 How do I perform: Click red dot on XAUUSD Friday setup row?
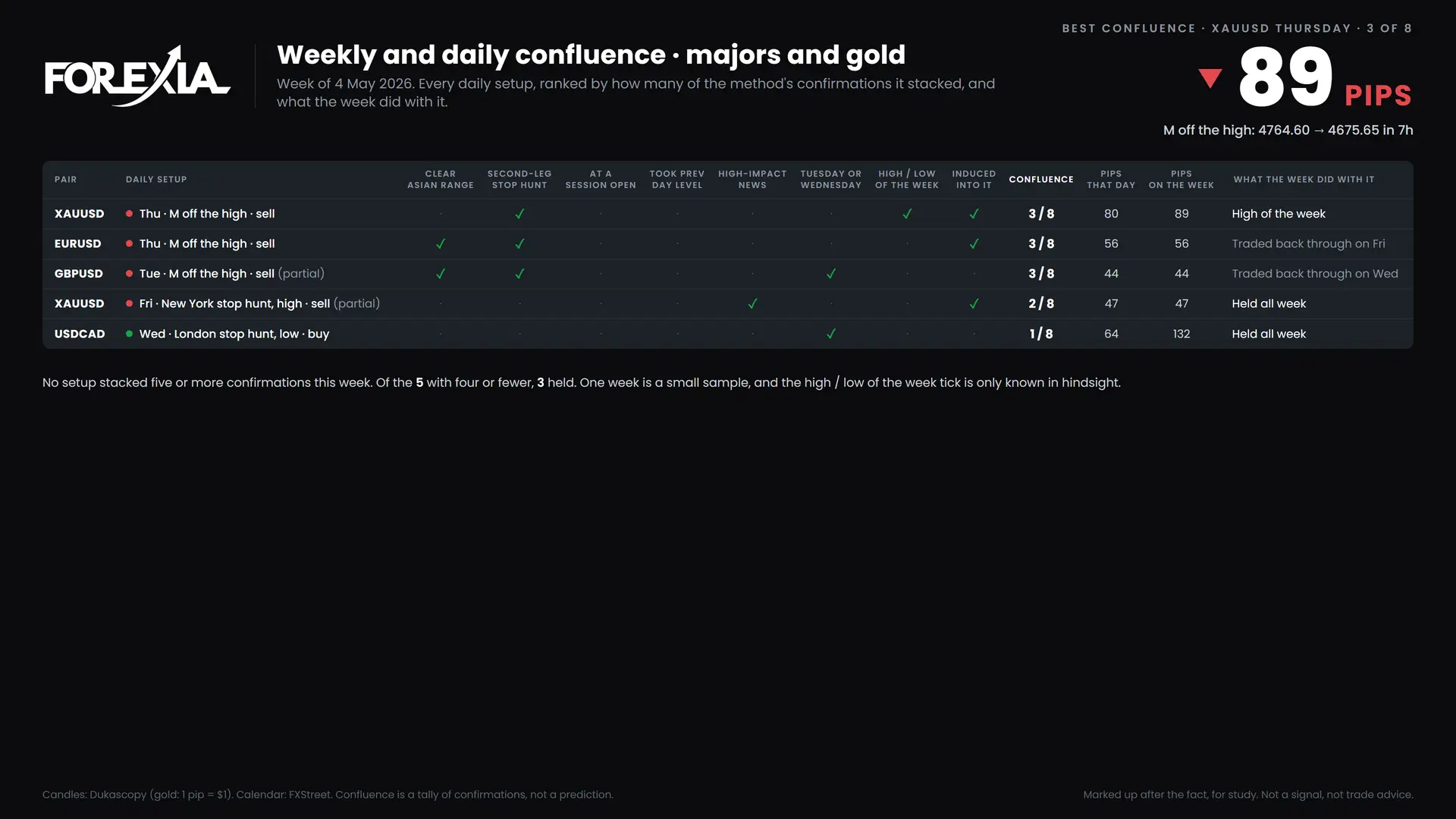click(x=129, y=303)
